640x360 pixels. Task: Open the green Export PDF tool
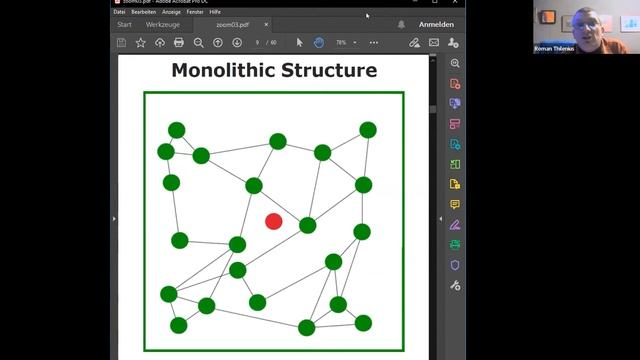coord(455,164)
